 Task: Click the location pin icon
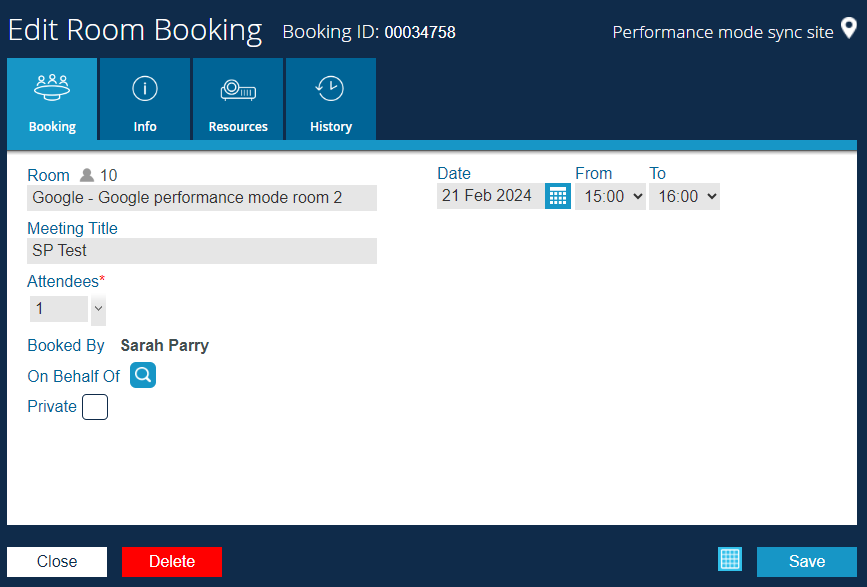coord(849,28)
